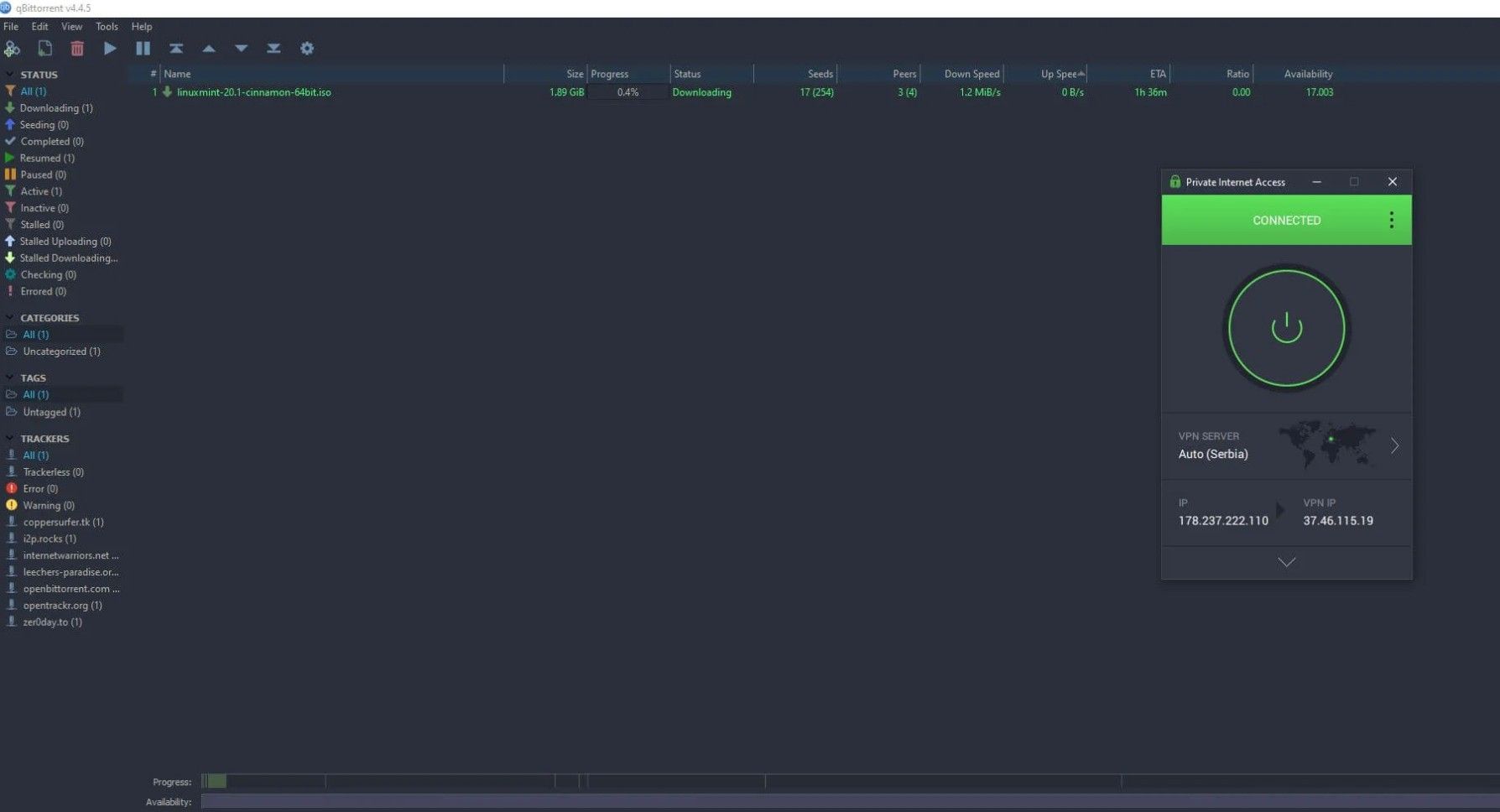Click the Add torrent link toolbar icon
The height and width of the screenshot is (812, 1500).
click(x=12, y=49)
